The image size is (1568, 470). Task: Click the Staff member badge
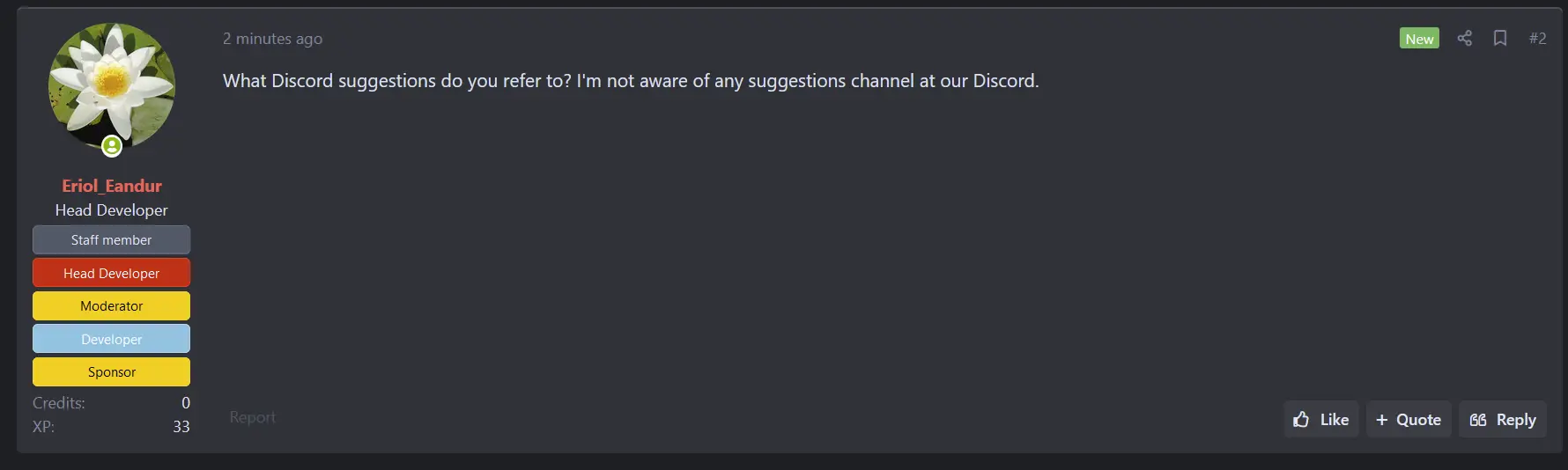[x=112, y=239]
